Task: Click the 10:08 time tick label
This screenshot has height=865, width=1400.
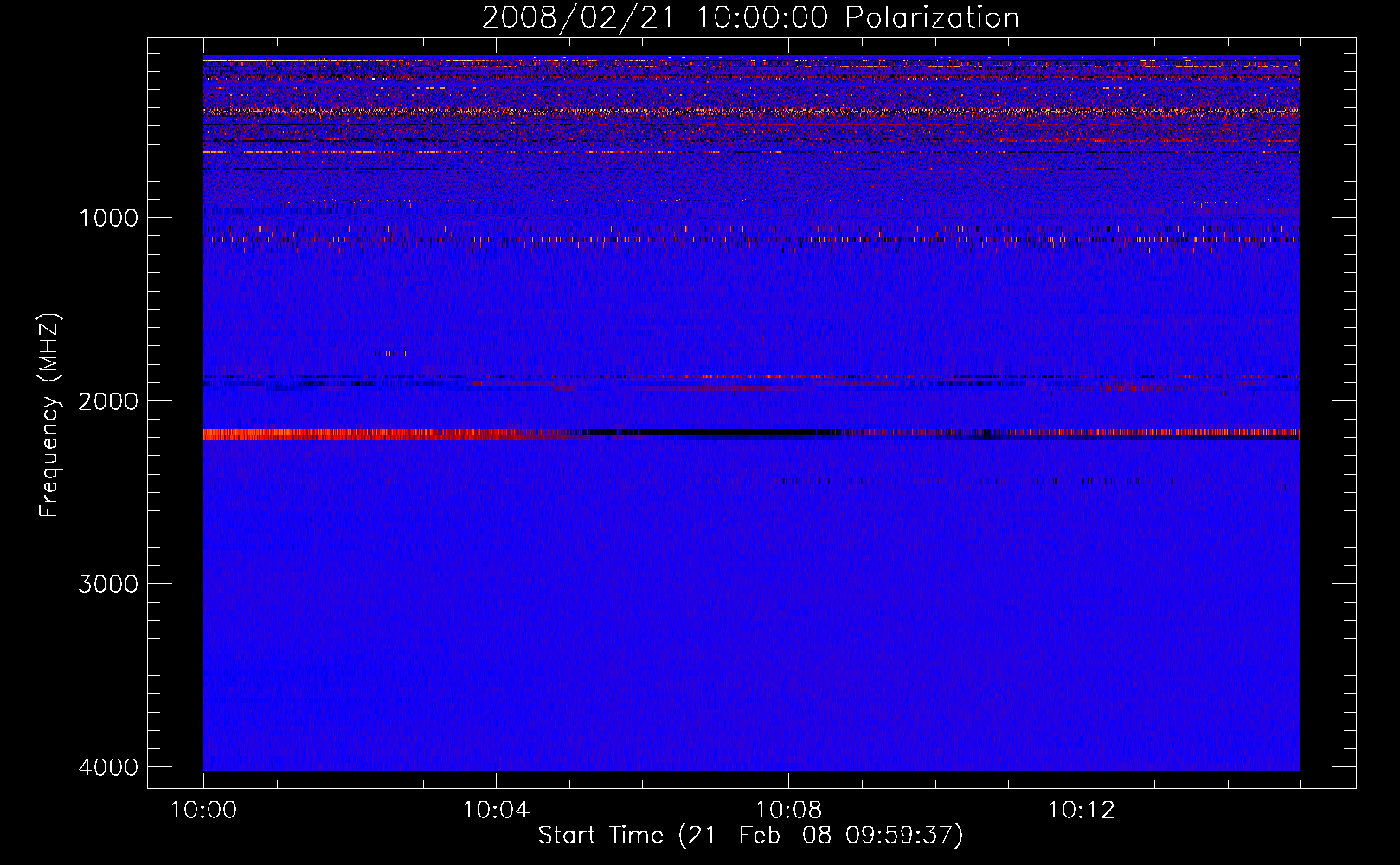Action: pos(788,811)
